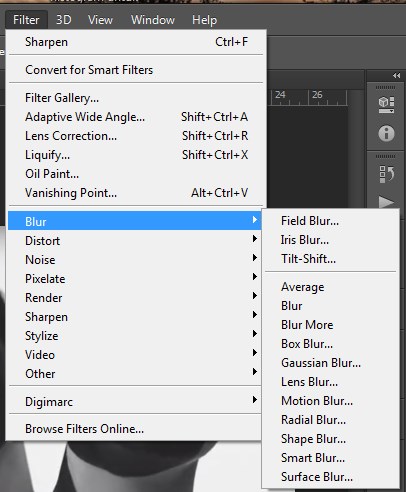Select Lens Correction filter
406x492 pixels.
[136, 136]
